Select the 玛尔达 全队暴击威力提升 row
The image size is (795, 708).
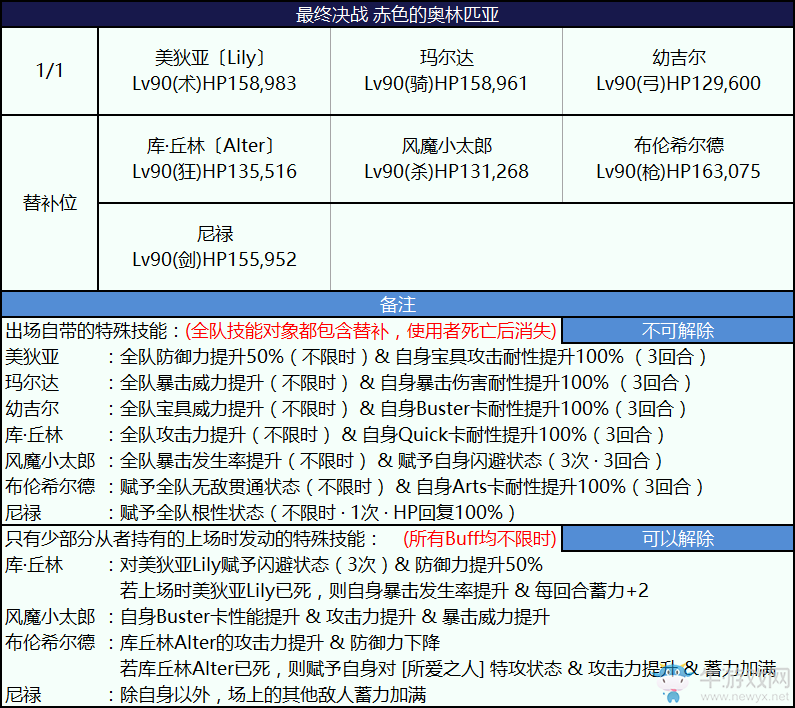click(x=348, y=382)
